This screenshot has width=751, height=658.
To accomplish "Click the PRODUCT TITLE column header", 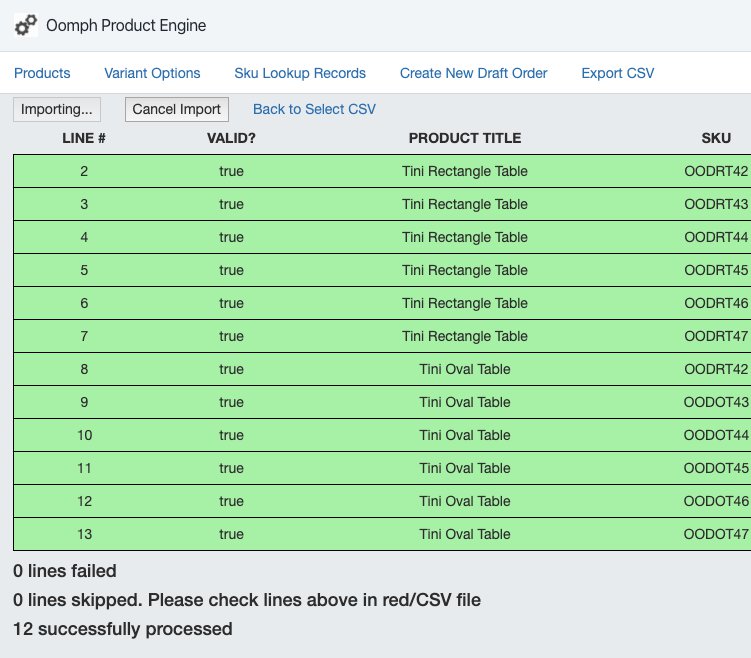I will click(x=465, y=138).
